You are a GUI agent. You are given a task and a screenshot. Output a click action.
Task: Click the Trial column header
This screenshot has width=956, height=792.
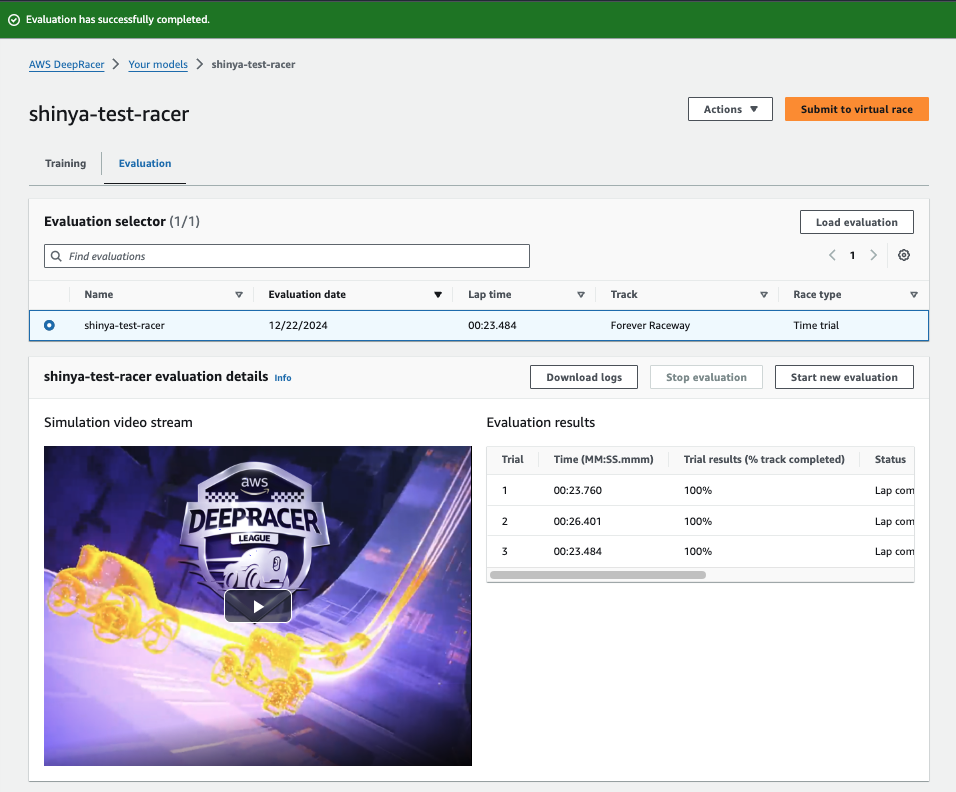pos(512,459)
